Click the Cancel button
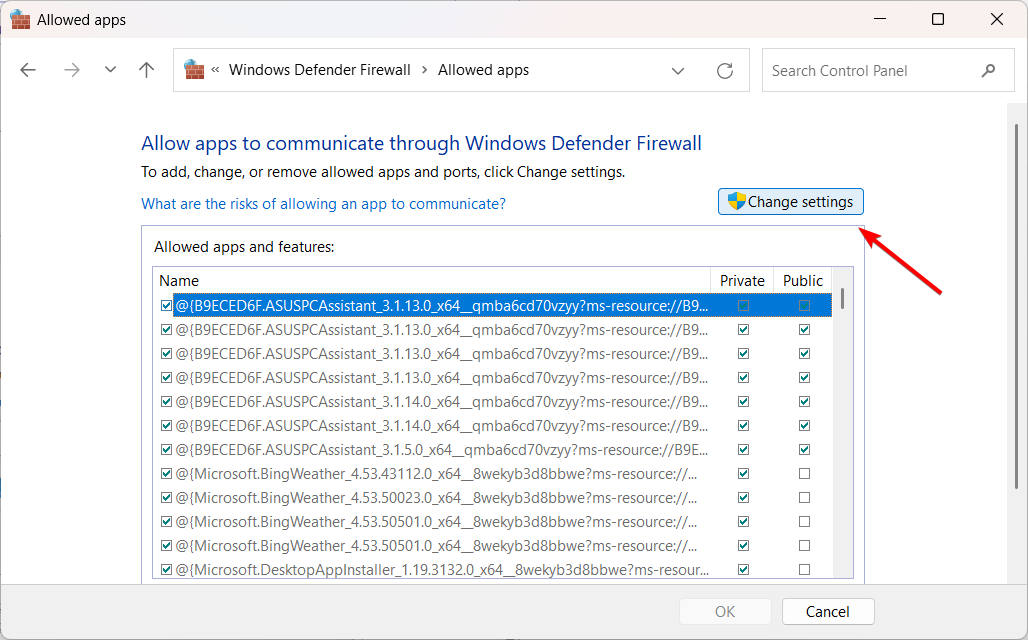This screenshot has height=640, width=1028. (x=828, y=612)
